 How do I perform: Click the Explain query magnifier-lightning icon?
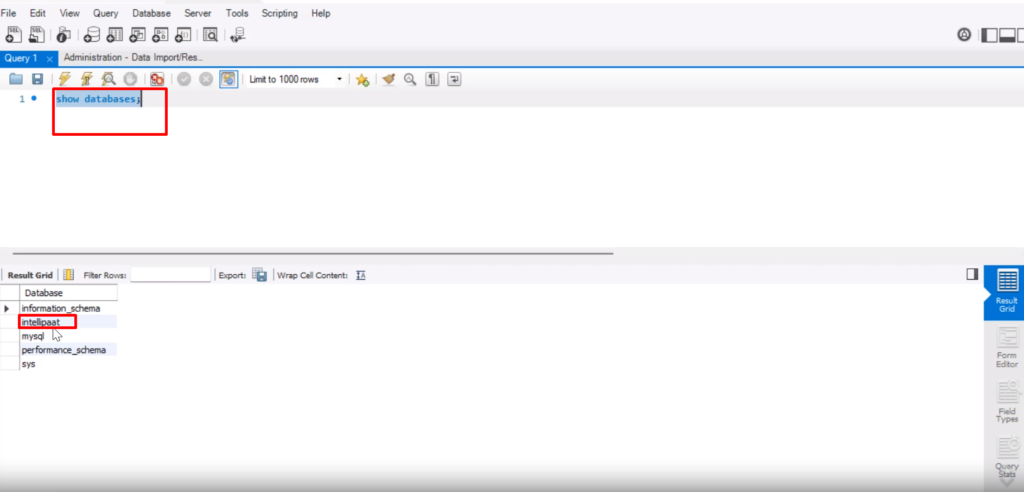click(107, 79)
